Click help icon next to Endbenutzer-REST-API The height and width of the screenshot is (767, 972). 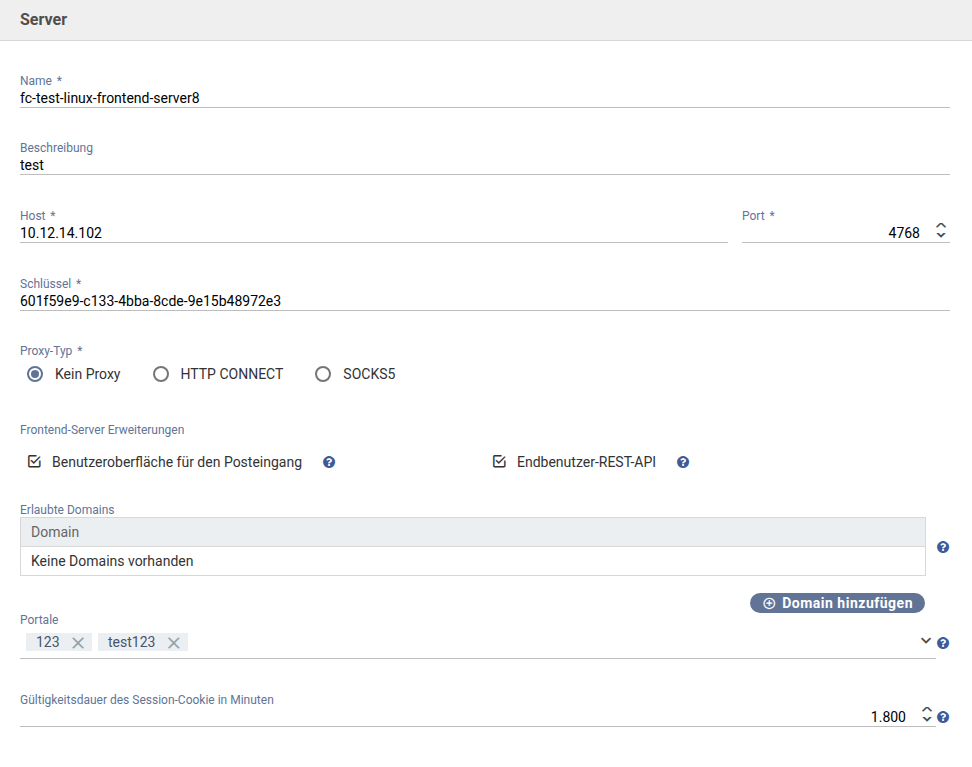(x=683, y=463)
